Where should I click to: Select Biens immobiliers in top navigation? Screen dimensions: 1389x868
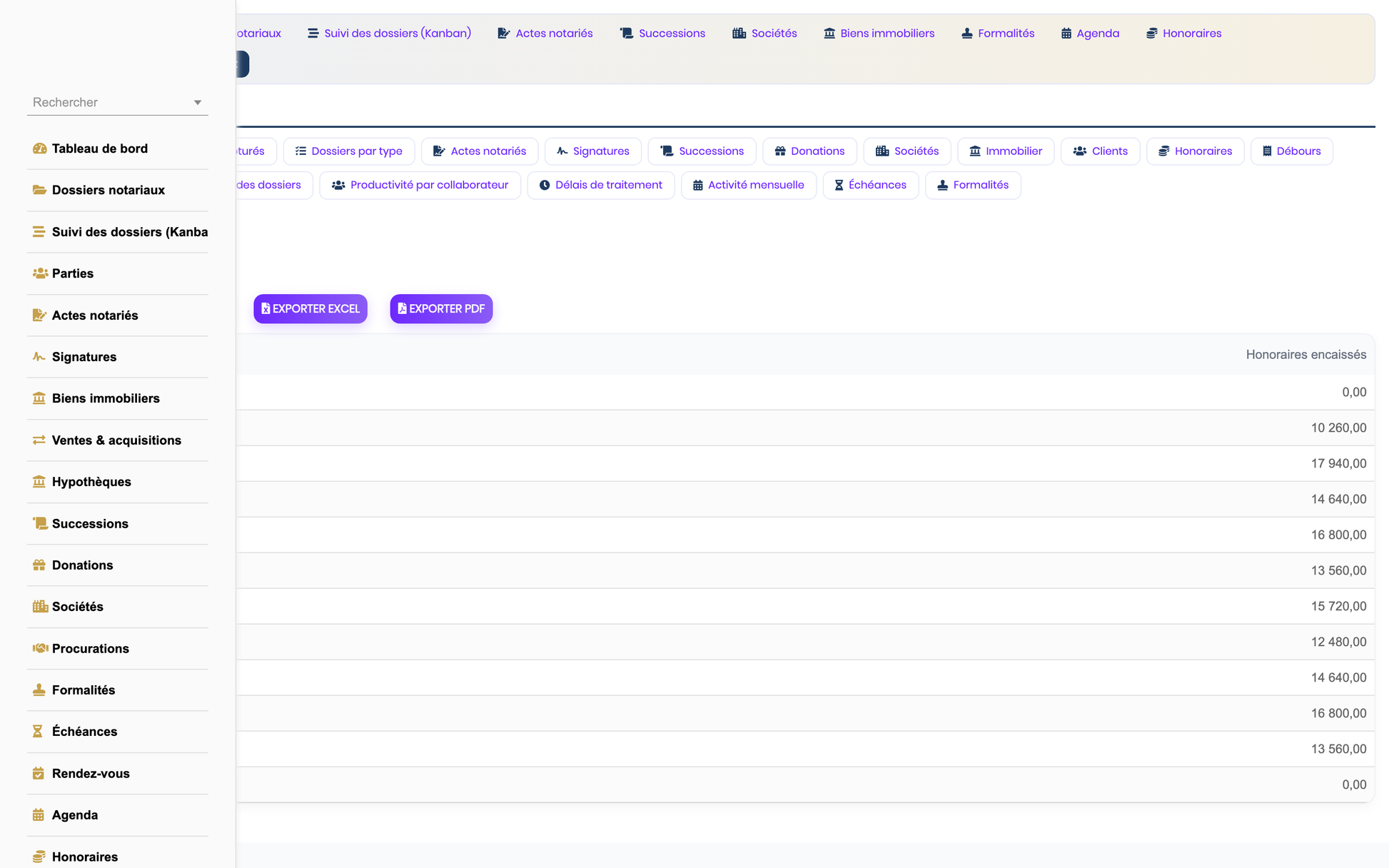(879, 34)
